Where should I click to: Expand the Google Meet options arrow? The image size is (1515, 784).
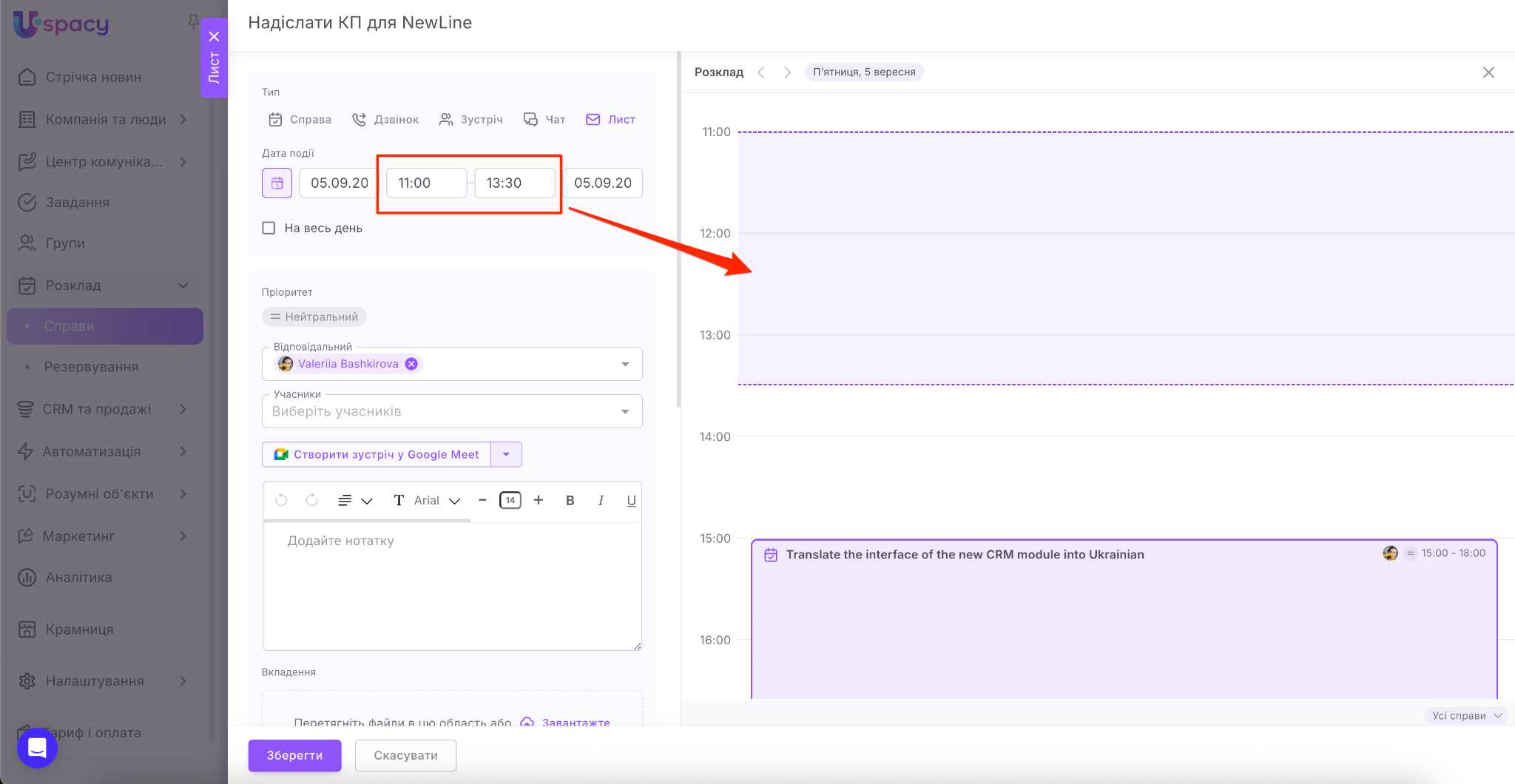coord(506,454)
